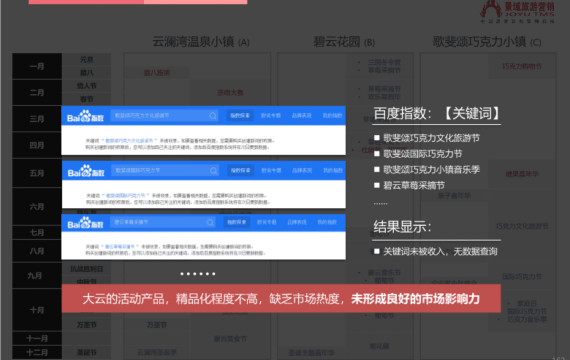
Task: Open 品牌表现 tab in the 歌斐颂国际巧克力节 panel
Action: [x=302, y=171]
